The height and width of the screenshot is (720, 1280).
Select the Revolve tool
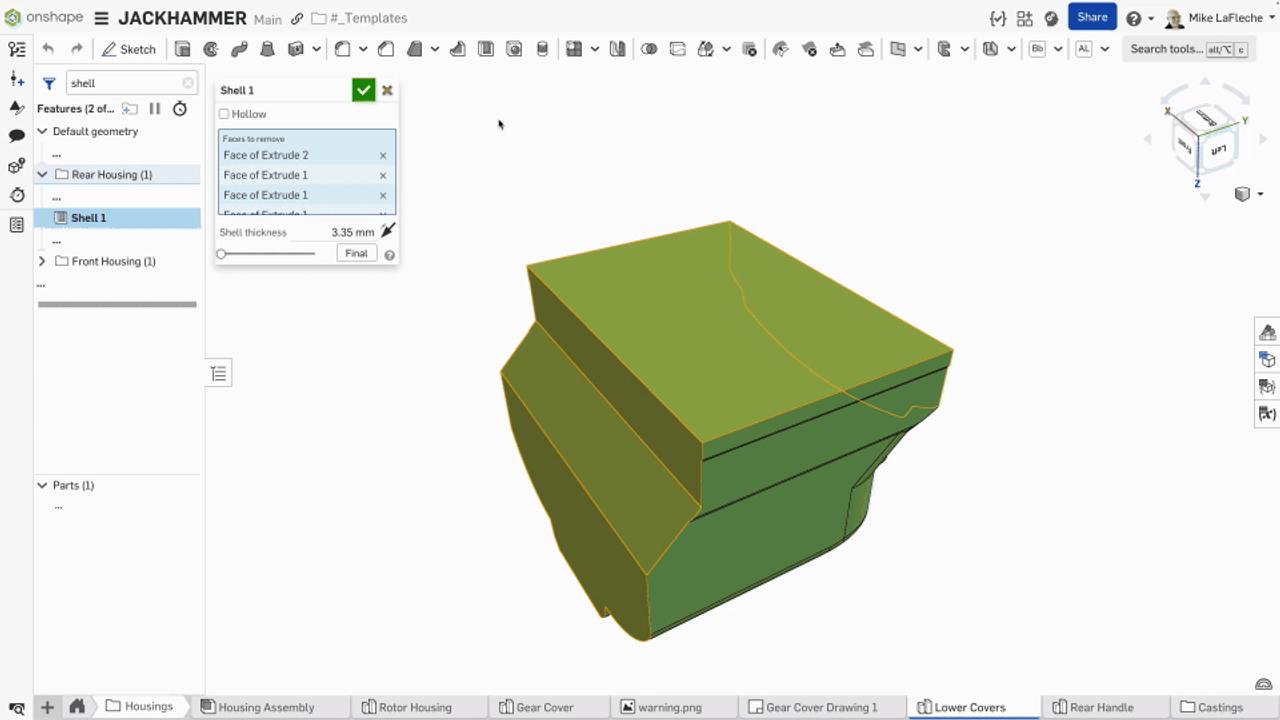click(x=210, y=48)
